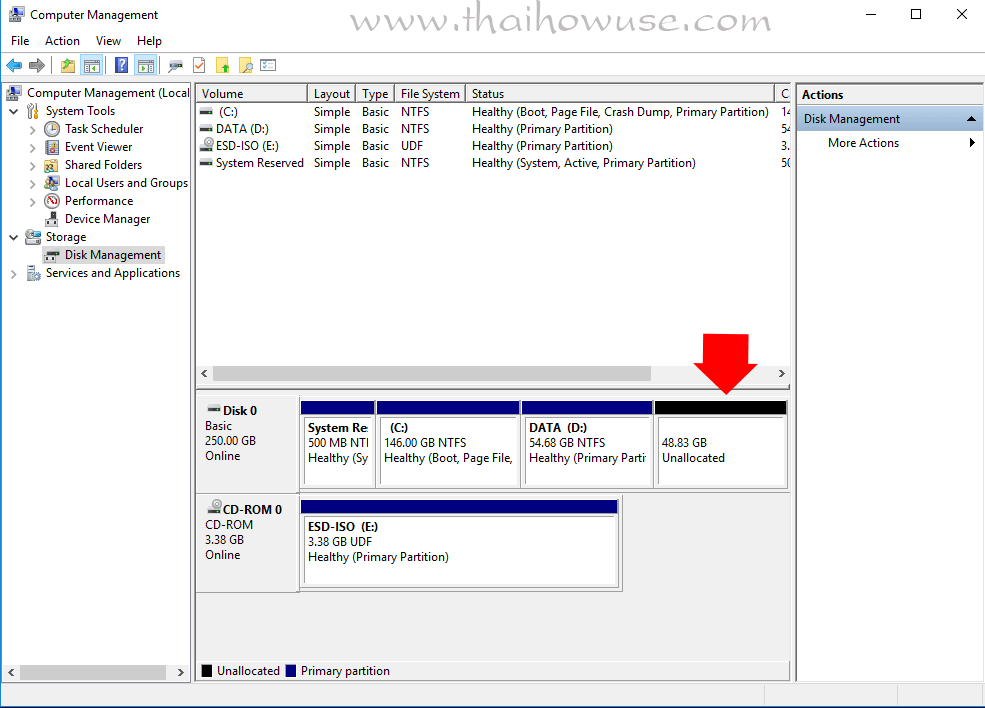The width and height of the screenshot is (985, 708).
Task: Sort by the File System column header
Action: (x=430, y=94)
